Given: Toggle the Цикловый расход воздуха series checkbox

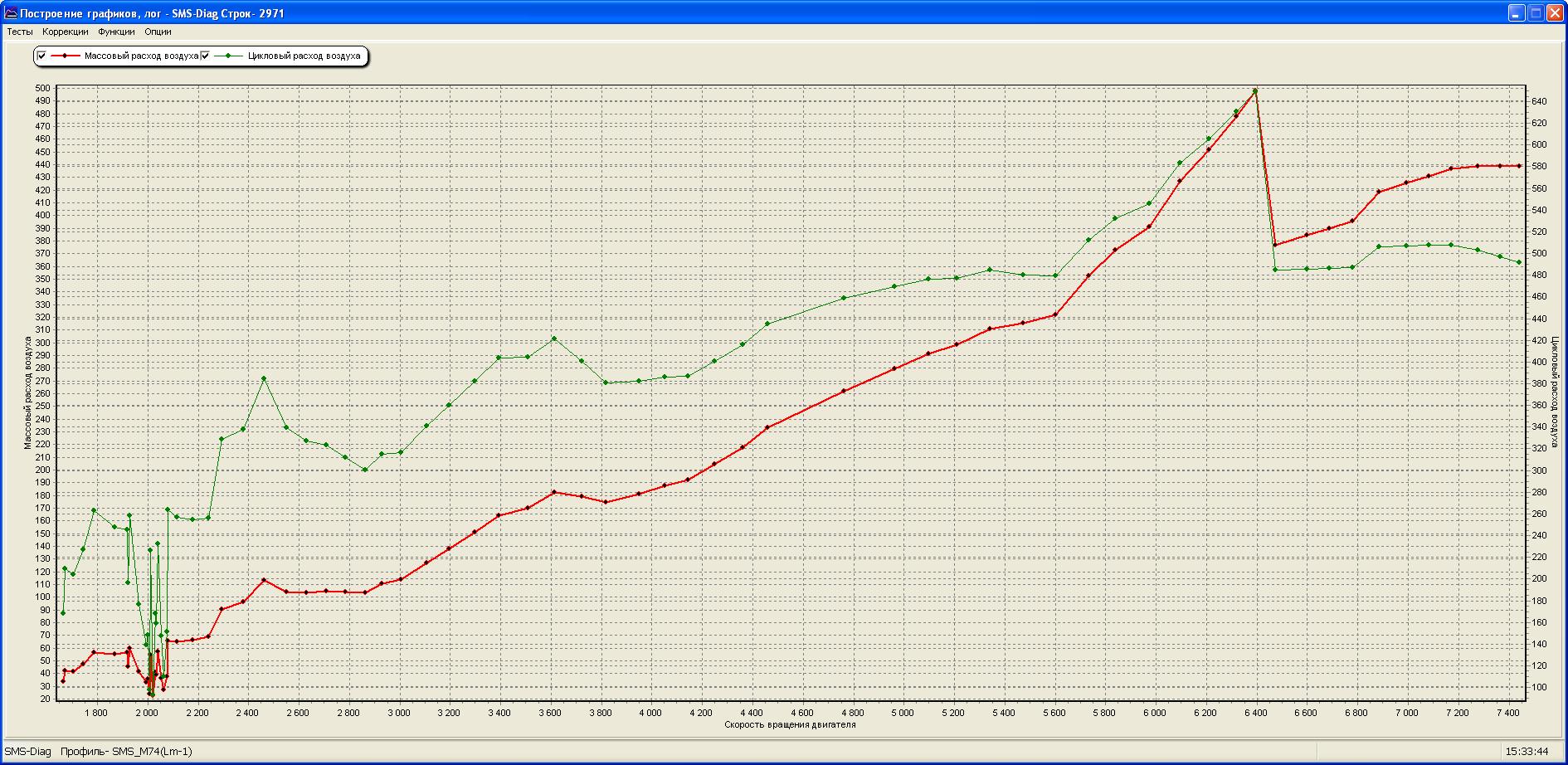Looking at the screenshot, I should point(205,56).
